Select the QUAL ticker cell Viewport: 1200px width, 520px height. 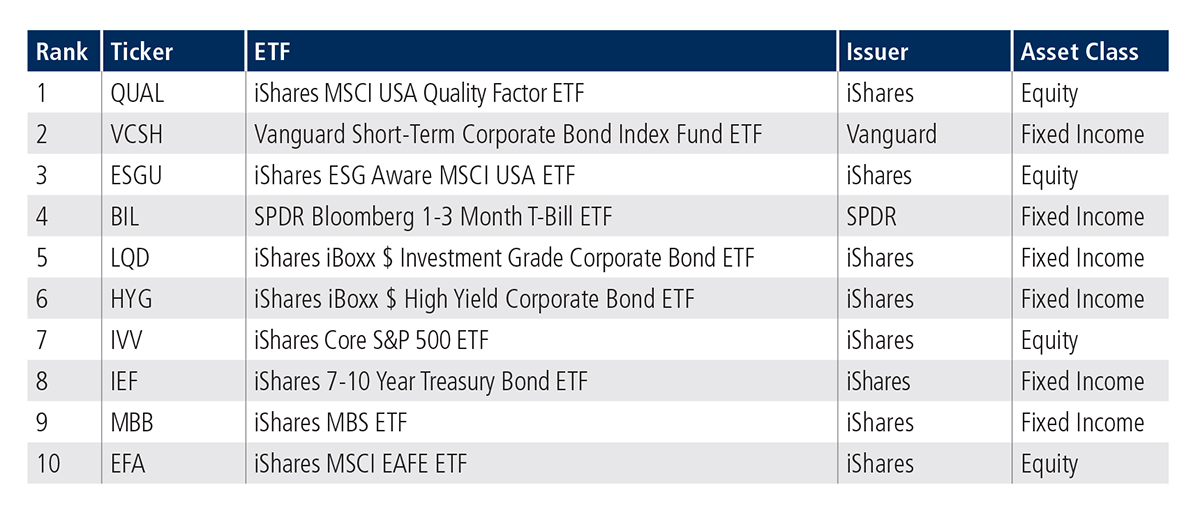(x=138, y=94)
